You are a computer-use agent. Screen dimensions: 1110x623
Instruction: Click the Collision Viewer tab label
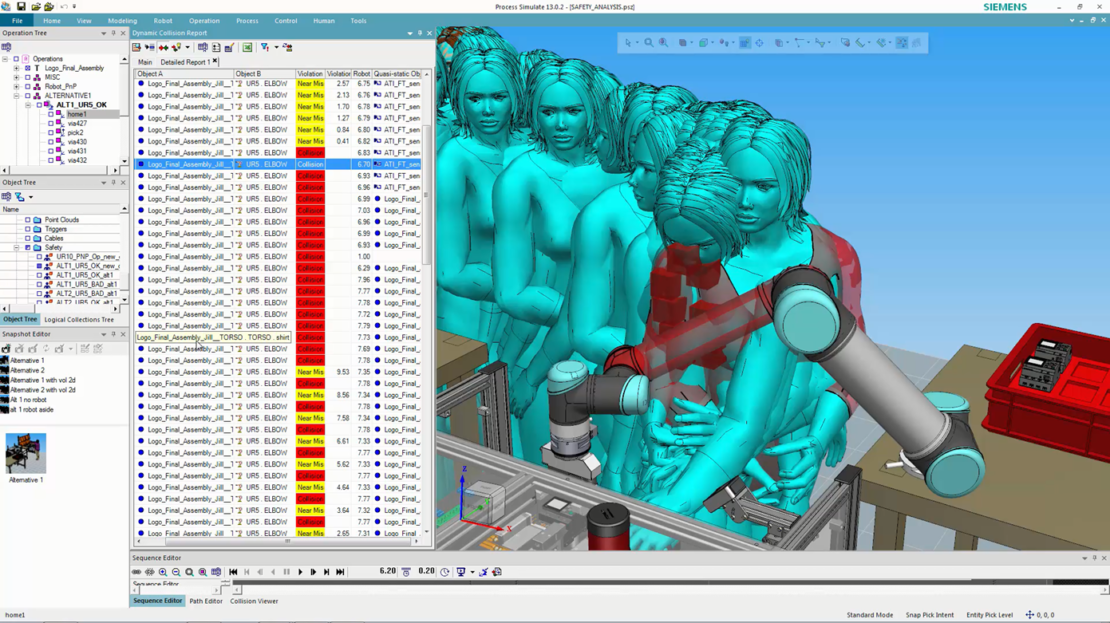(x=253, y=601)
